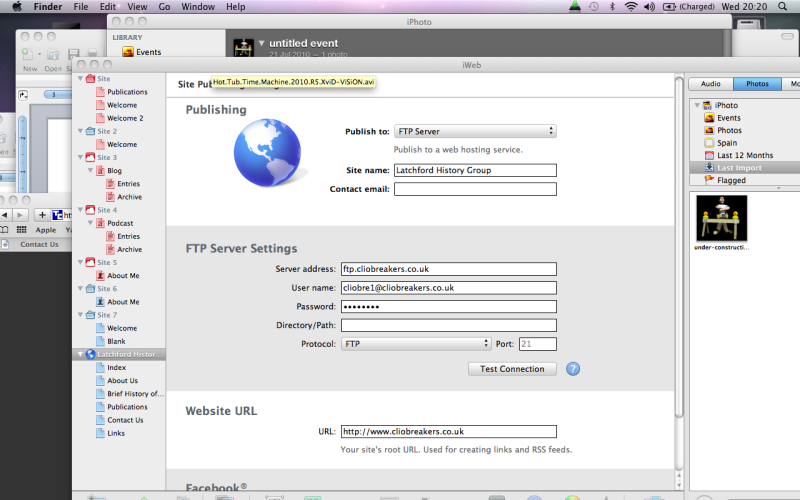Collapse the Podcast disclosure triangle

(x=90, y=223)
